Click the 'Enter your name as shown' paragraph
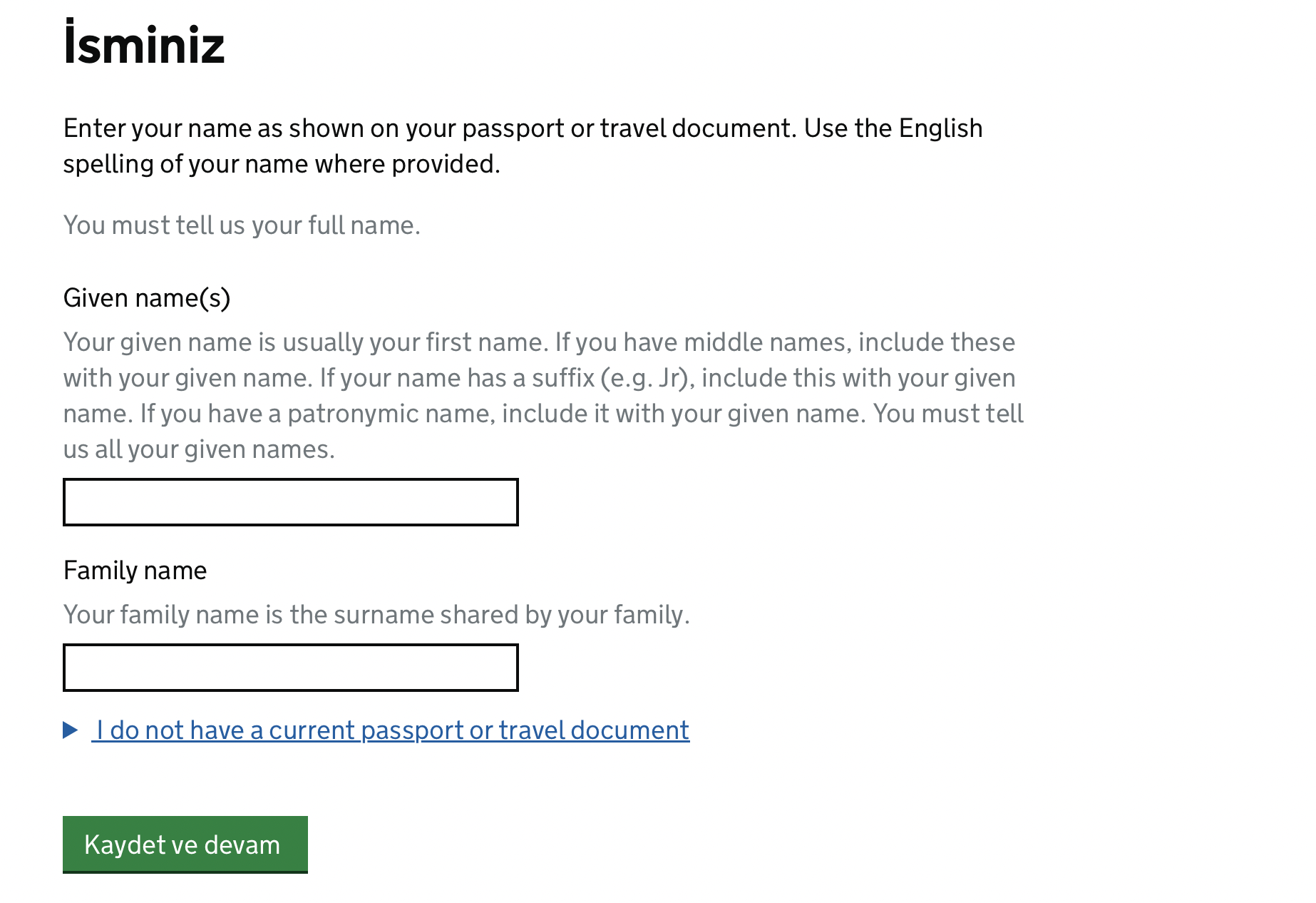 [523, 146]
